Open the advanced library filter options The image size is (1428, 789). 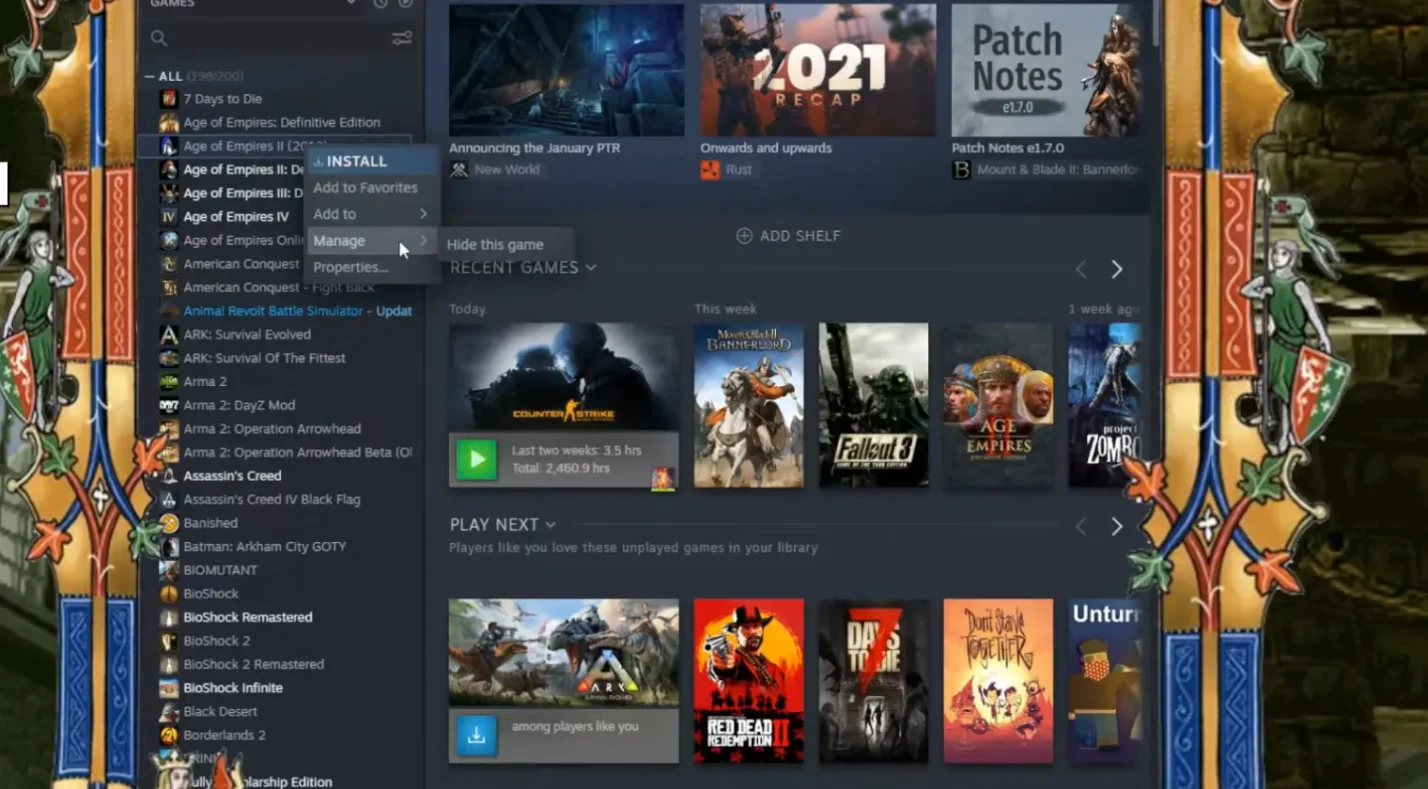(402, 38)
